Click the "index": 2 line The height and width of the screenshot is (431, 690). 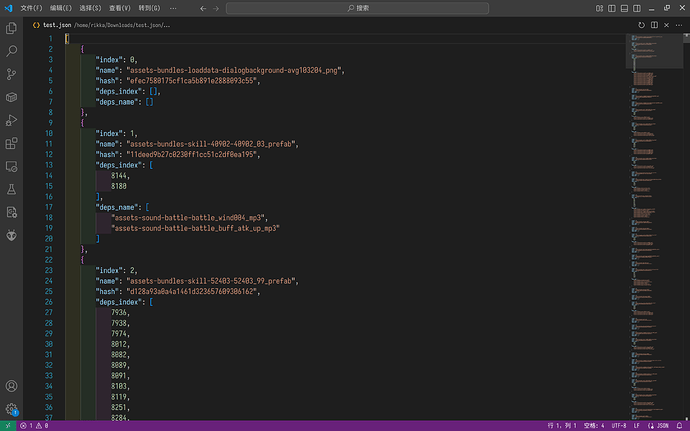coord(117,270)
